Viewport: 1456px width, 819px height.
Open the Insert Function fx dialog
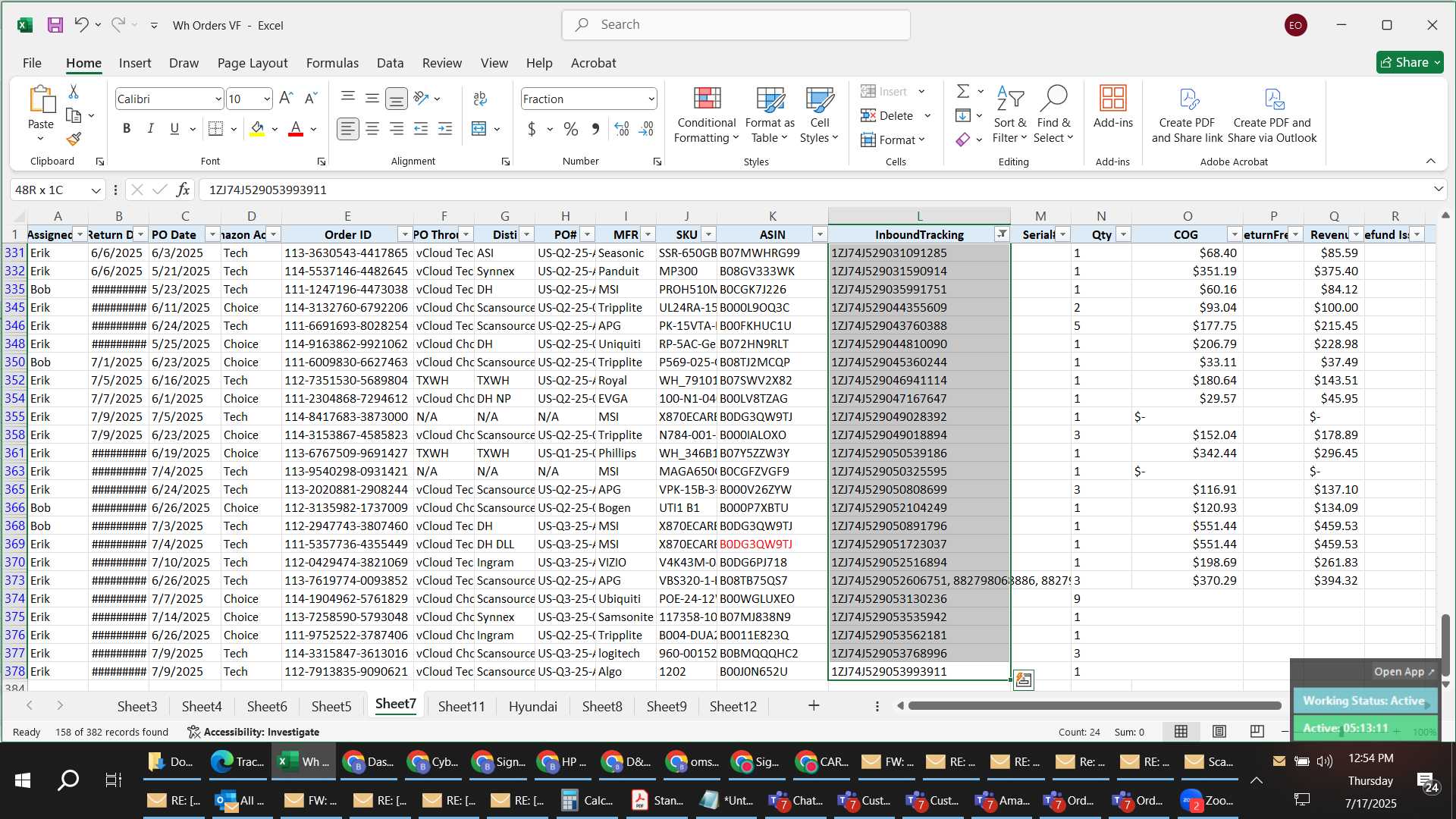tap(183, 190)
